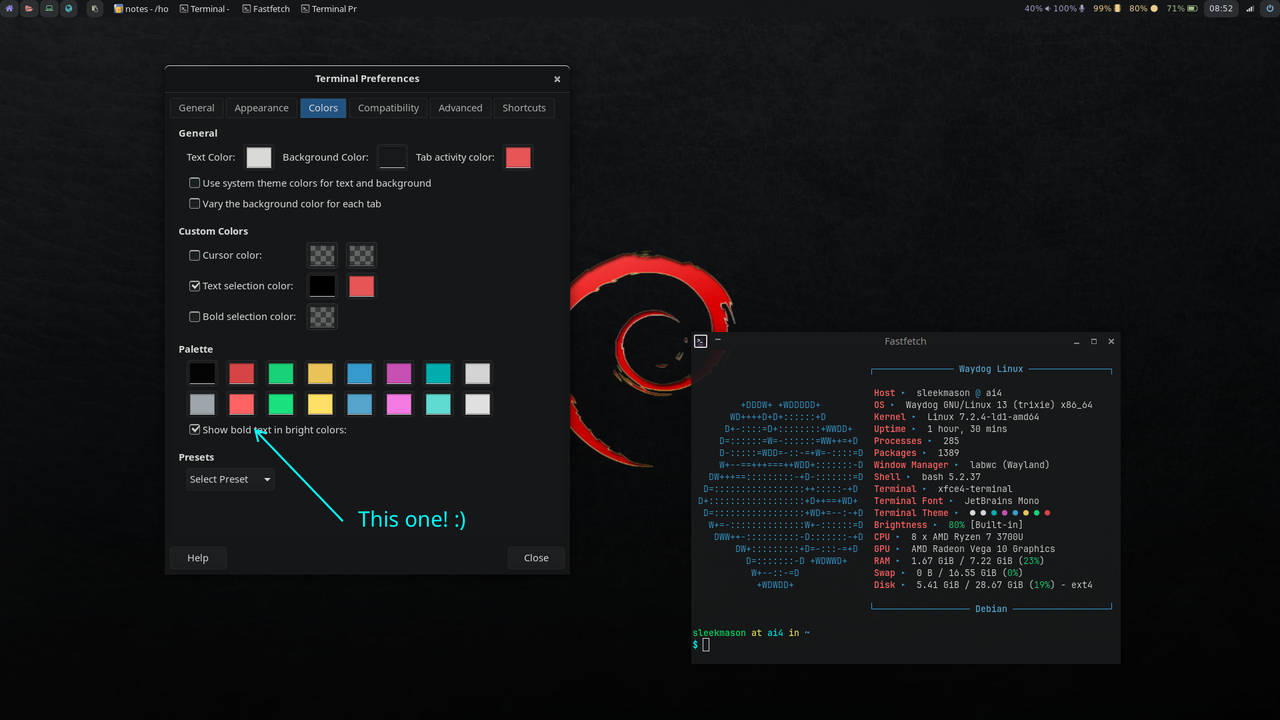Image resolution: width=1280 pixels, height=720 pixels.
Task: Click the shell prompt cursor in the Fastfetch terminal
Action: 705,645
